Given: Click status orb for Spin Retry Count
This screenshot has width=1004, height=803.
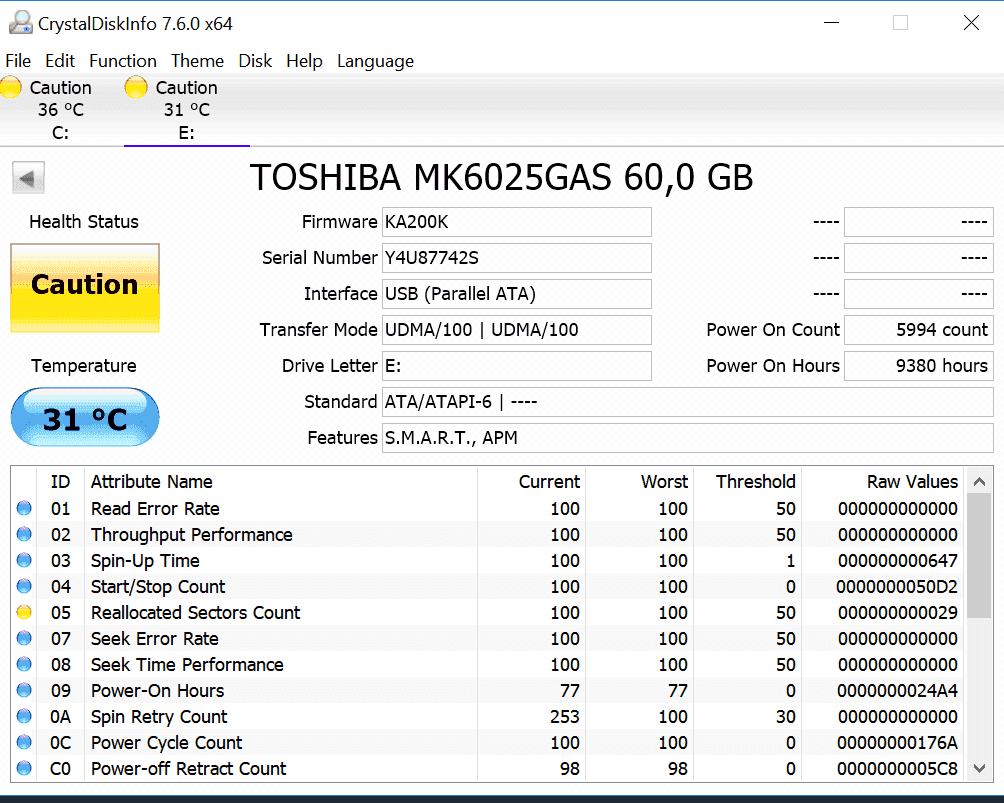Looking at the screenshot, I should pos(24,716).
